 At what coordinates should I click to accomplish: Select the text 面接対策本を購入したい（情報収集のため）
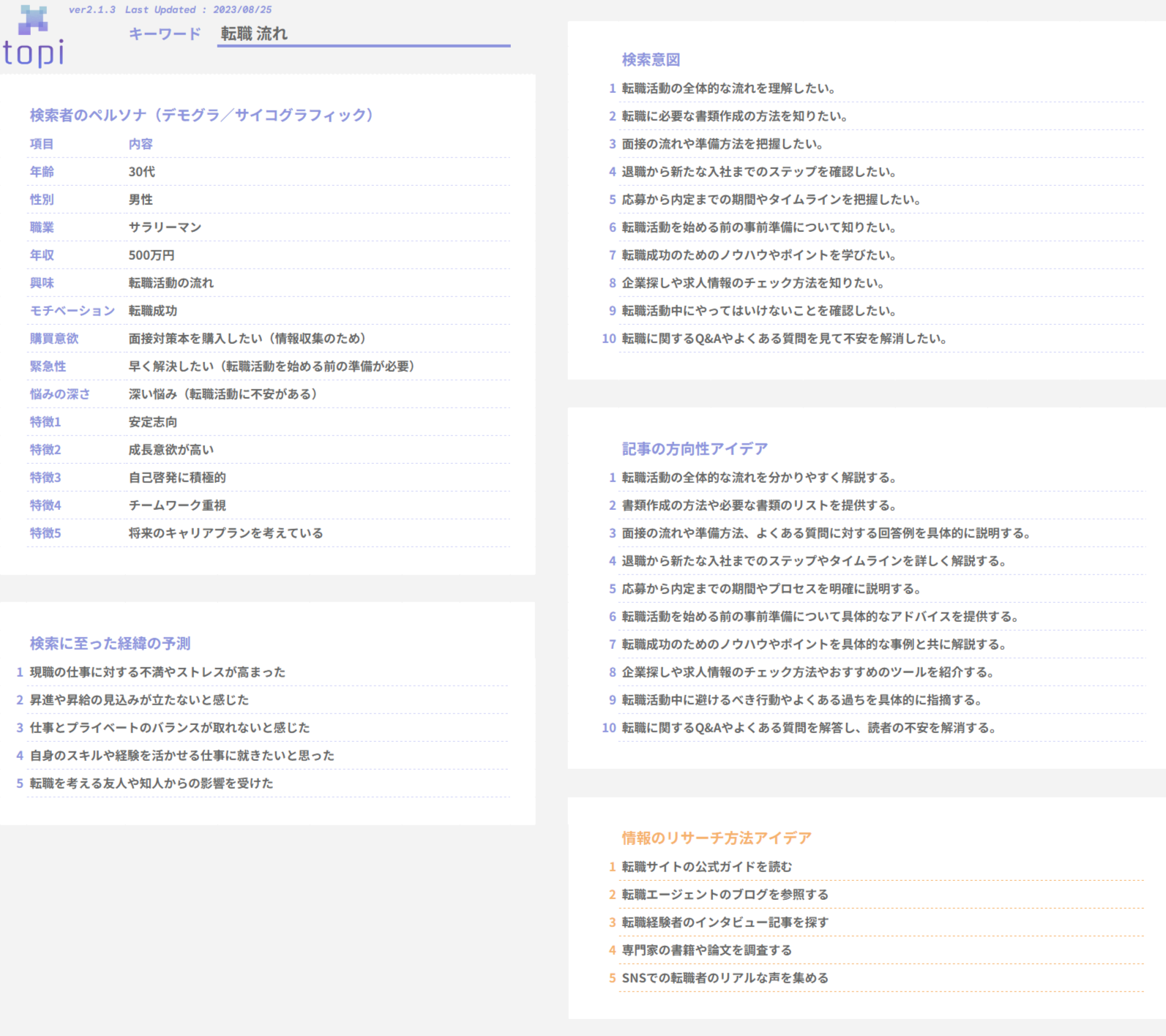pyautogui.click(x=247, y=339)
